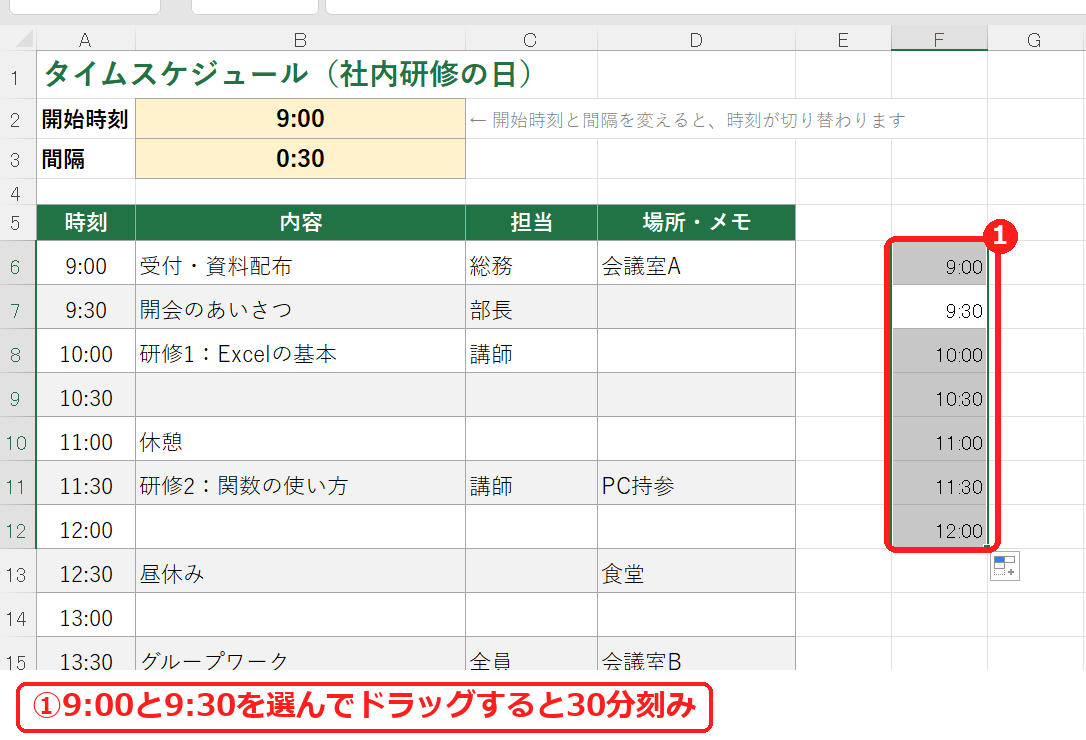Viewport: 1086px width, 740px height.
Task: Select the title cell タイムスケジュール
Action: (x=288, y=73)
